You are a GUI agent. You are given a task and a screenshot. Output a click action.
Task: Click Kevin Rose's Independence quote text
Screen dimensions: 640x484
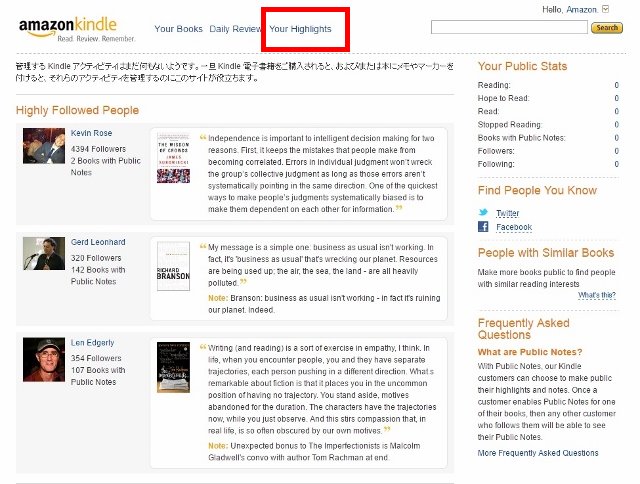321,173
